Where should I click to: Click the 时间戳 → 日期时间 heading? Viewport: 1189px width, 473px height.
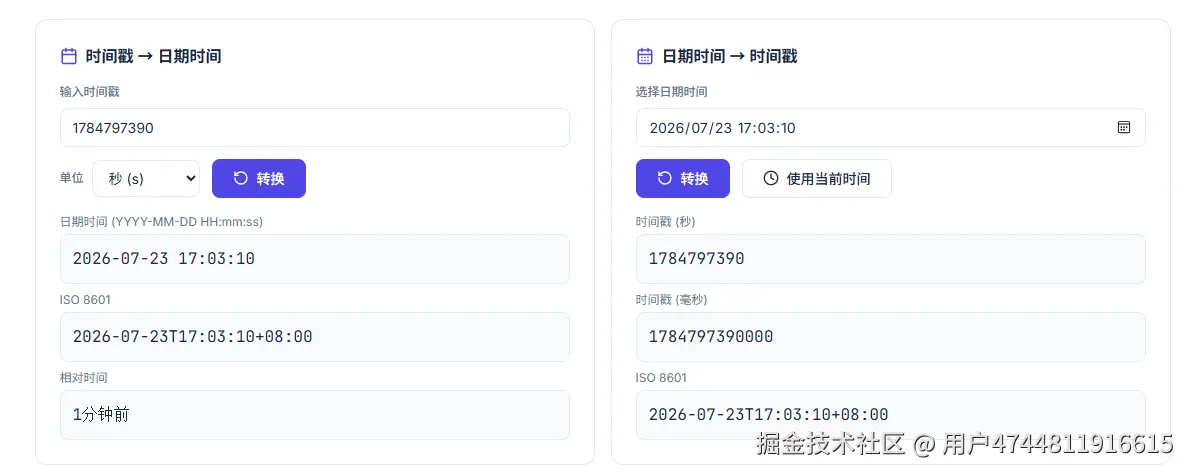153,56
